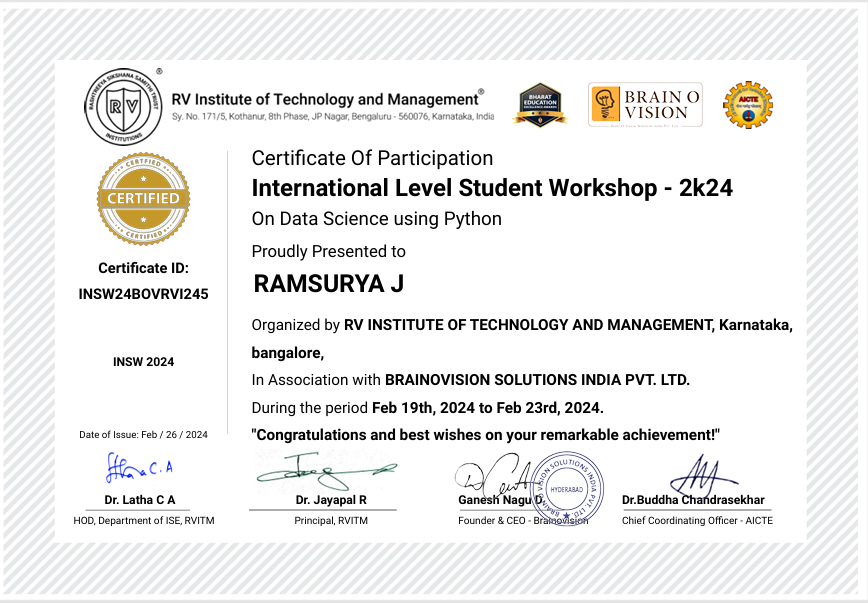Screen dimensions: 868x603
Task: Click BRAINOVISION SOLUTIONS INDIA PVT. LTD.
Action: [x=537, y=380]
